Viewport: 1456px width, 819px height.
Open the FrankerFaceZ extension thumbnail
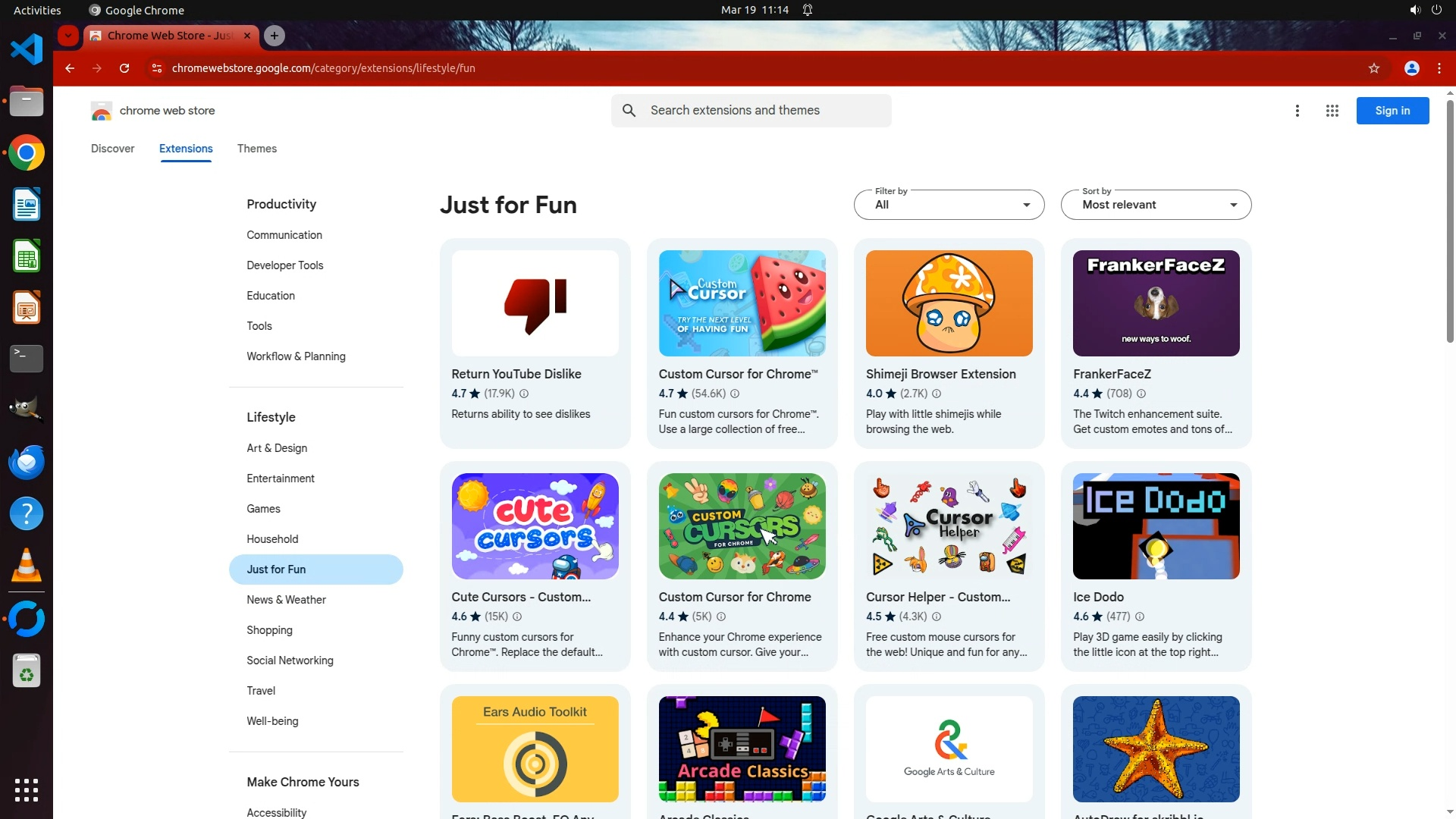(x=1156, y=303)
